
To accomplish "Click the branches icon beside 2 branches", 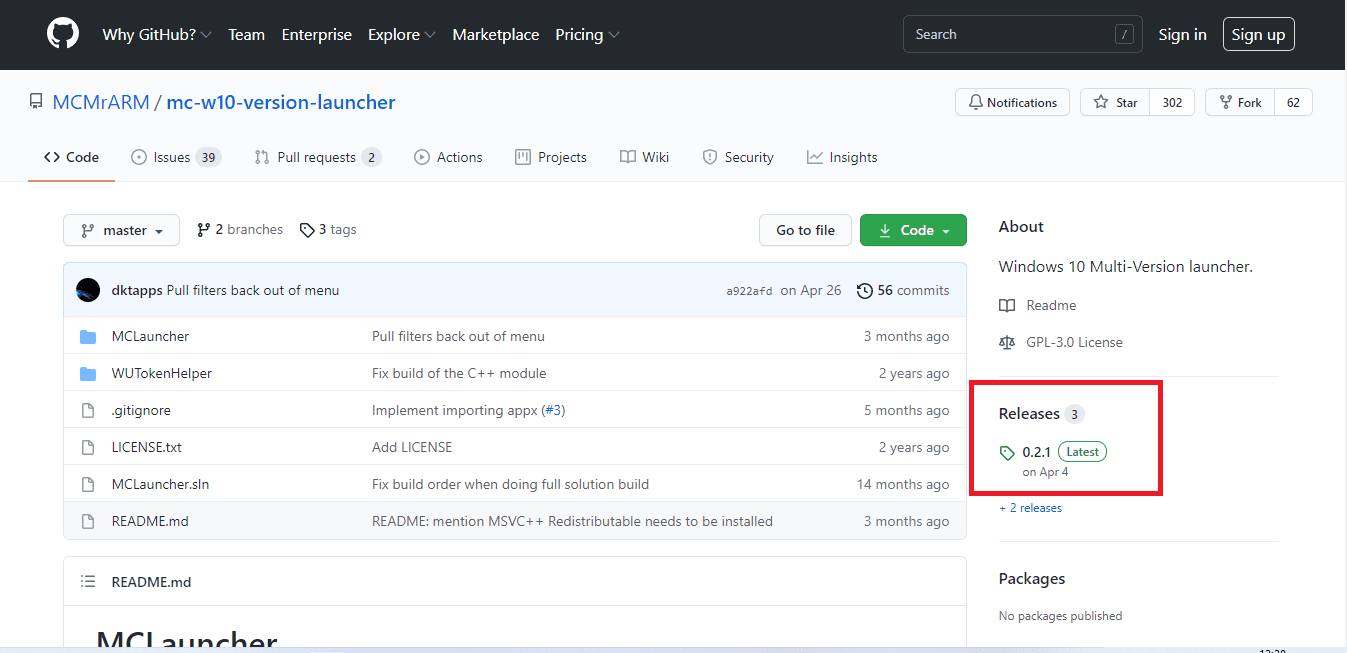I will pyautogui.click(x=204, y=230).
